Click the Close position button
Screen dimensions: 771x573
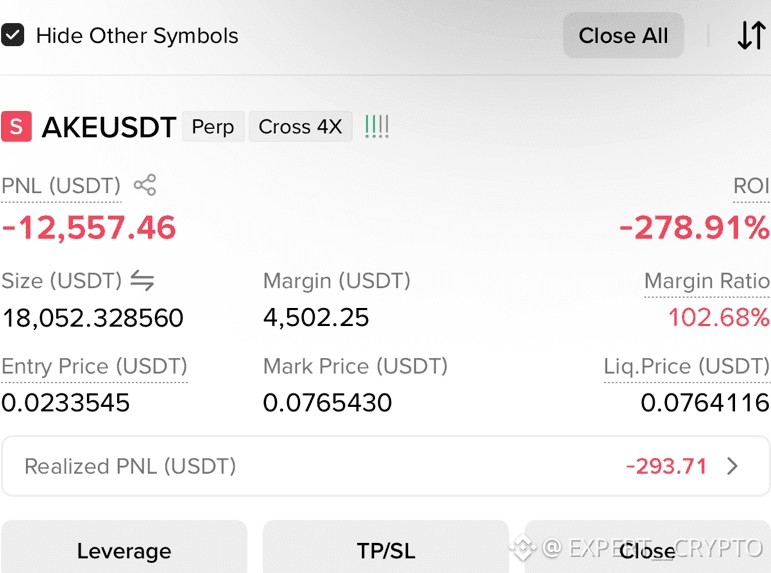(x=647, y=547)
